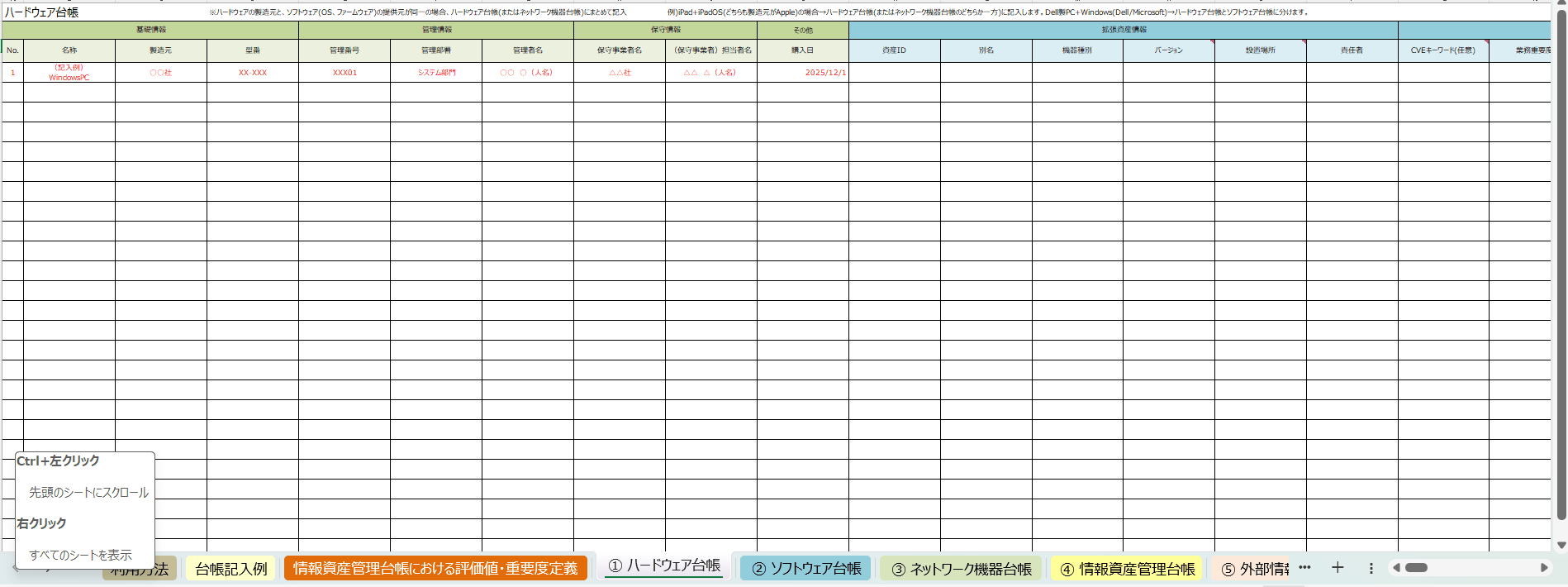Go to the ④ 情報資産管理台帳 tab
1568x587 pixels.
(1128, 569)
